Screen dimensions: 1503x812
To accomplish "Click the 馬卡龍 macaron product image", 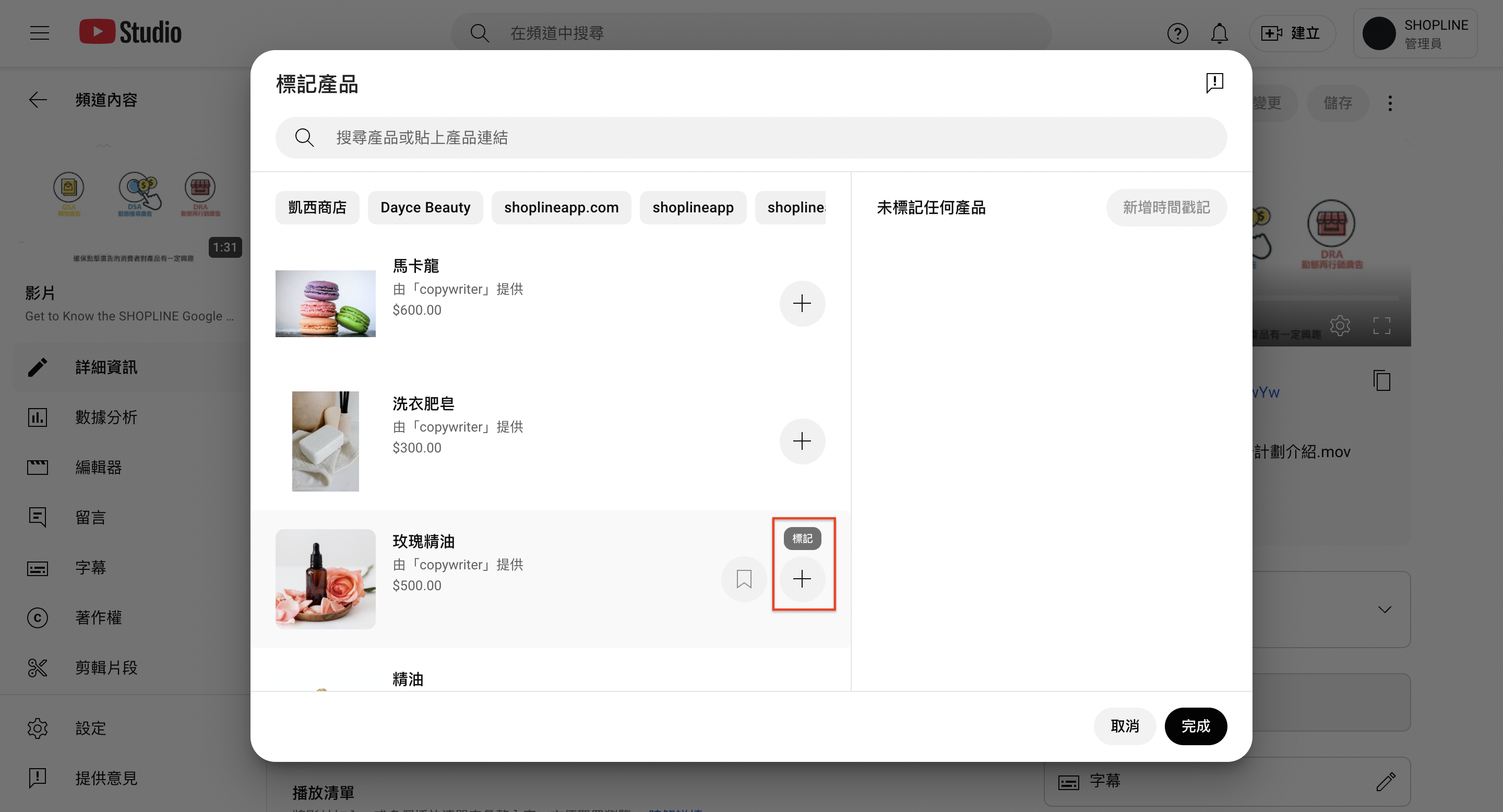I will click(x=326, y=303).
